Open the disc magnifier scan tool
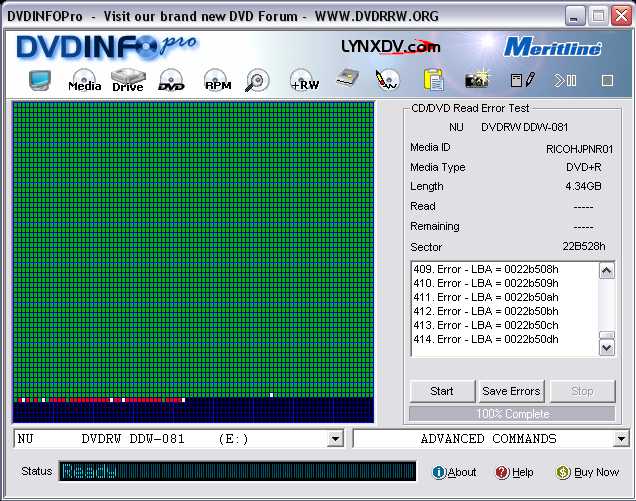 tap(257, 80)
